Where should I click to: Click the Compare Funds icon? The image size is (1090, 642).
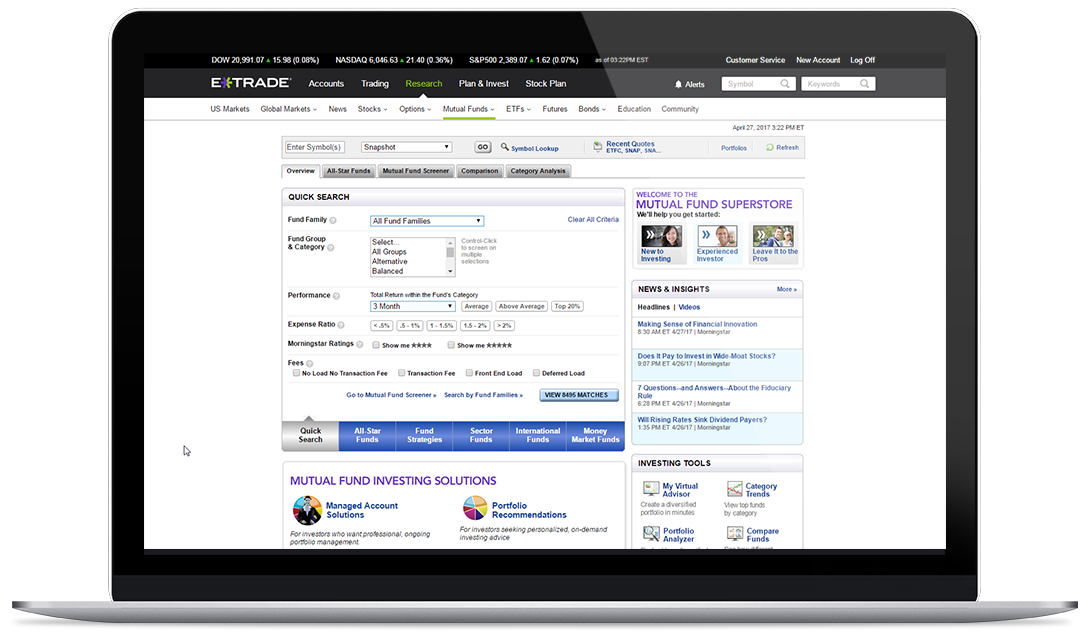(735, 534)
